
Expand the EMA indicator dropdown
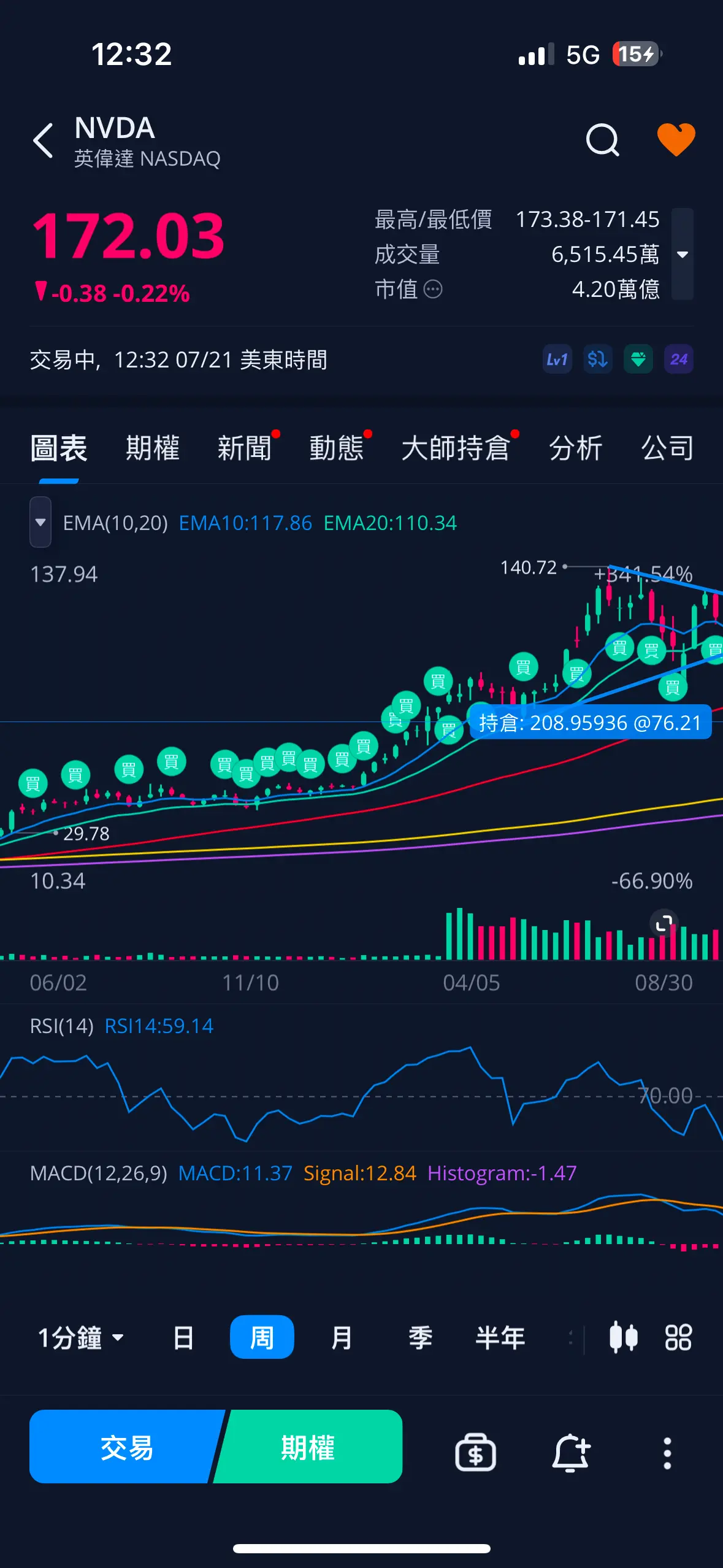(40, 522)
